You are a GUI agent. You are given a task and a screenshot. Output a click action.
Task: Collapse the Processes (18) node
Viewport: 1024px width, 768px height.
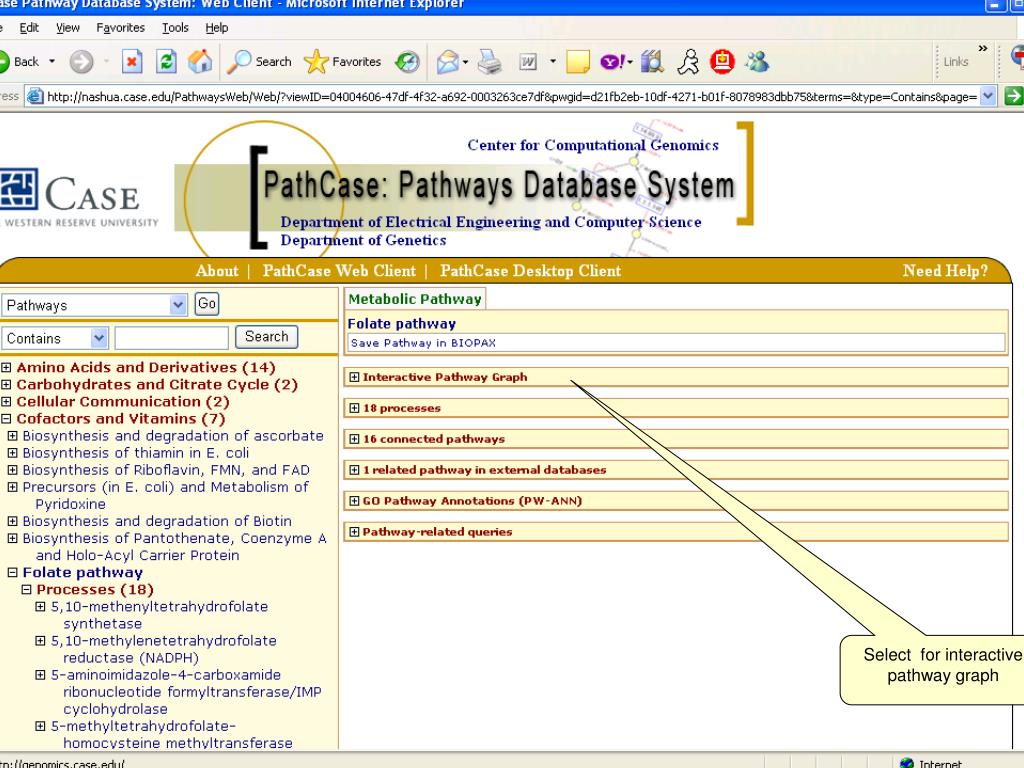(26, 590)
